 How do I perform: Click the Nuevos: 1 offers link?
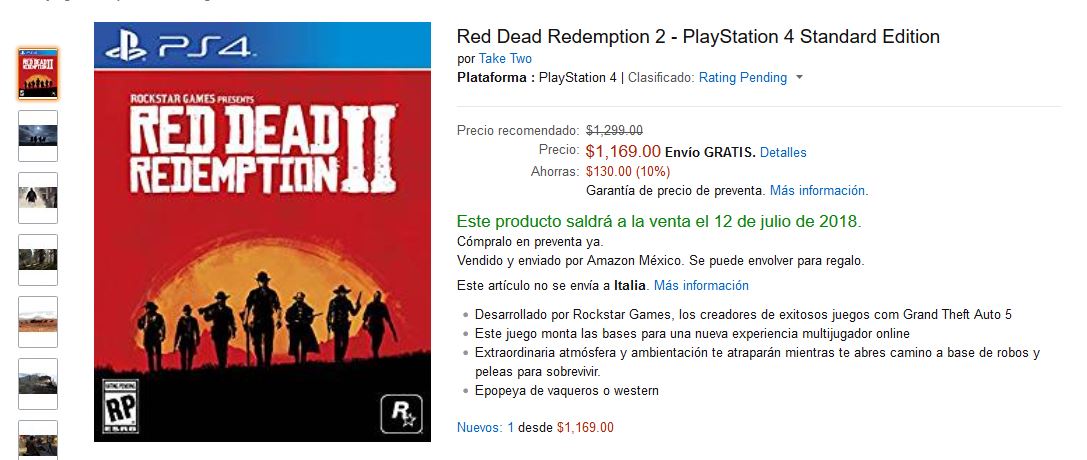485,427
